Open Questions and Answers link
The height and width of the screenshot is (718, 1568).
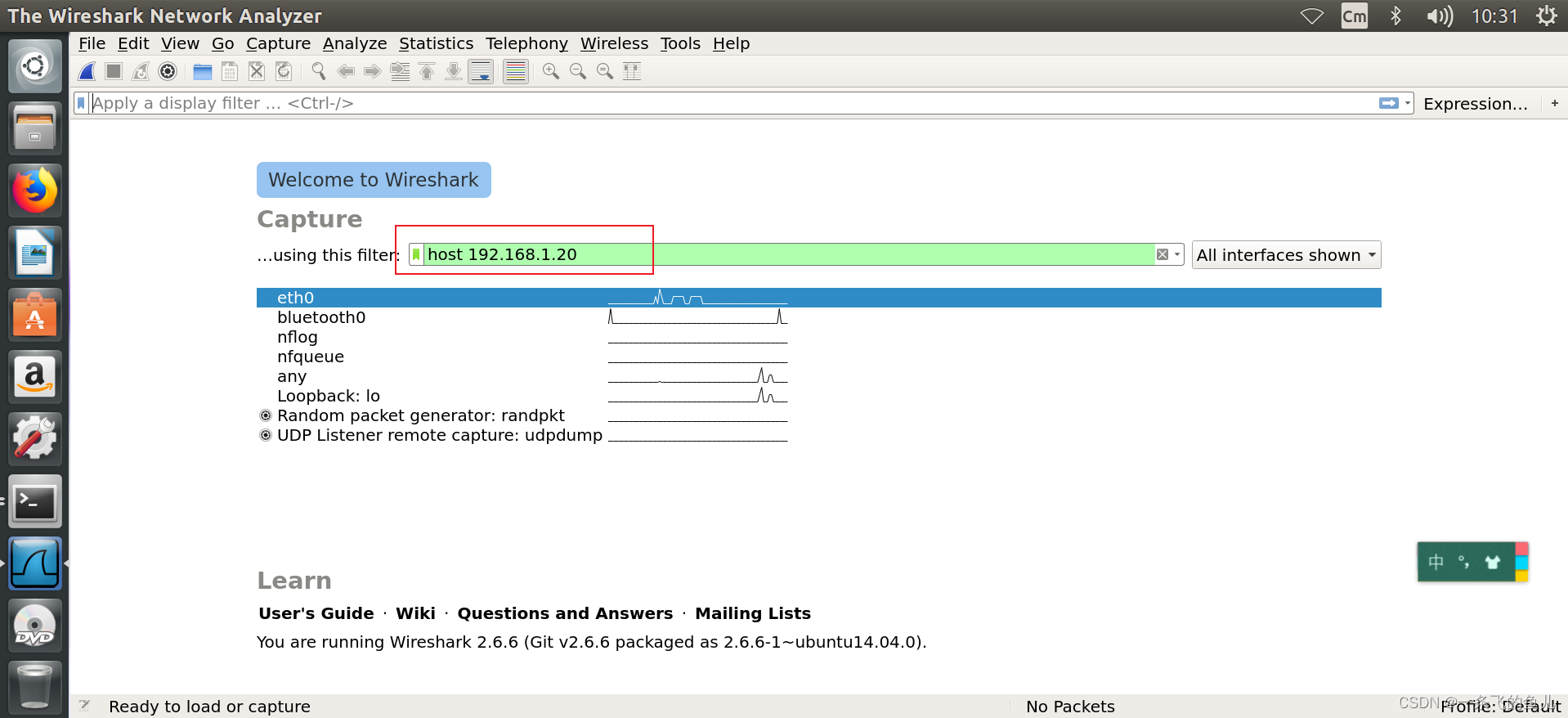pos(565,613)
